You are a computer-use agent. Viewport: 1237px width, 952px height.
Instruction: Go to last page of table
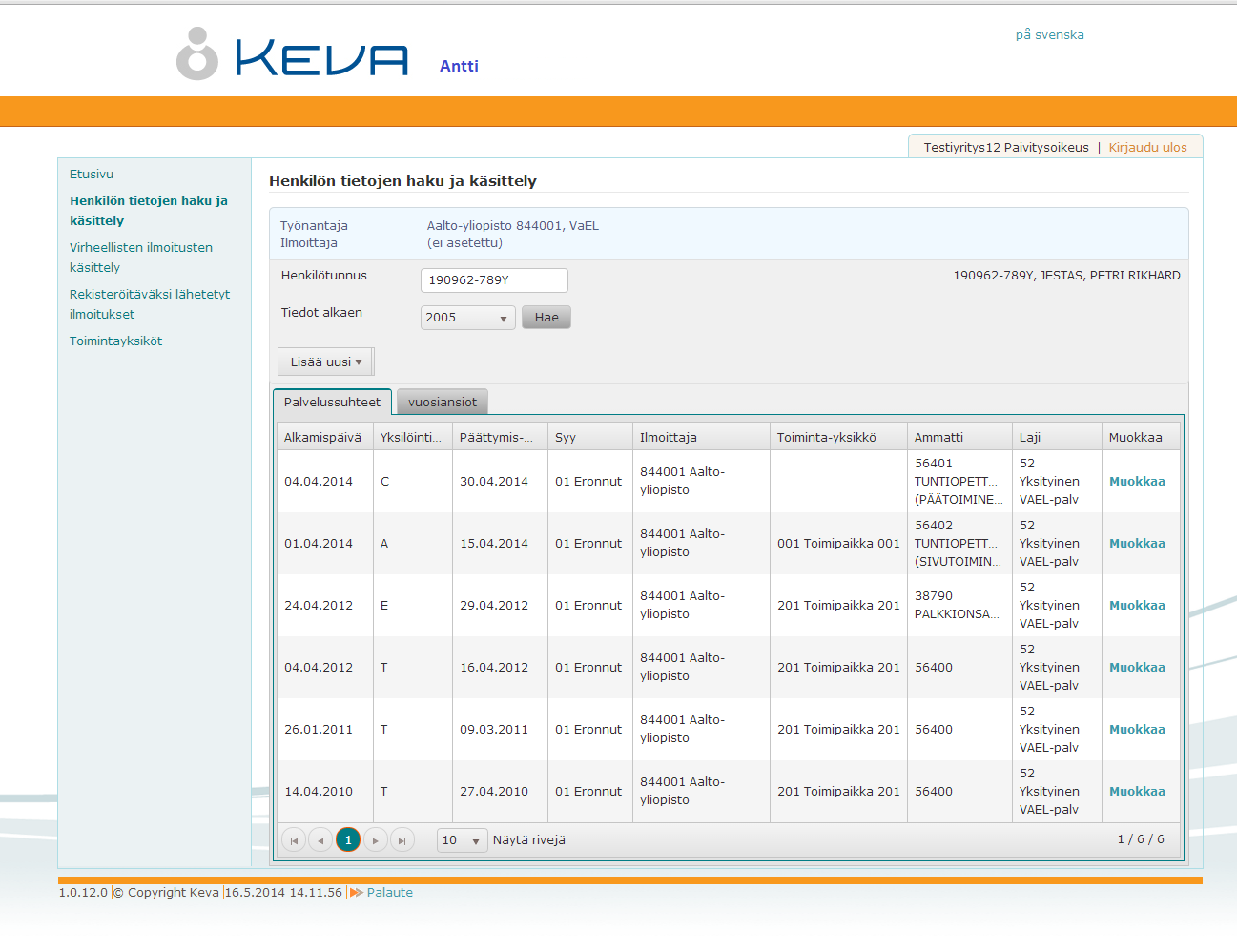[x=402, y=840]
